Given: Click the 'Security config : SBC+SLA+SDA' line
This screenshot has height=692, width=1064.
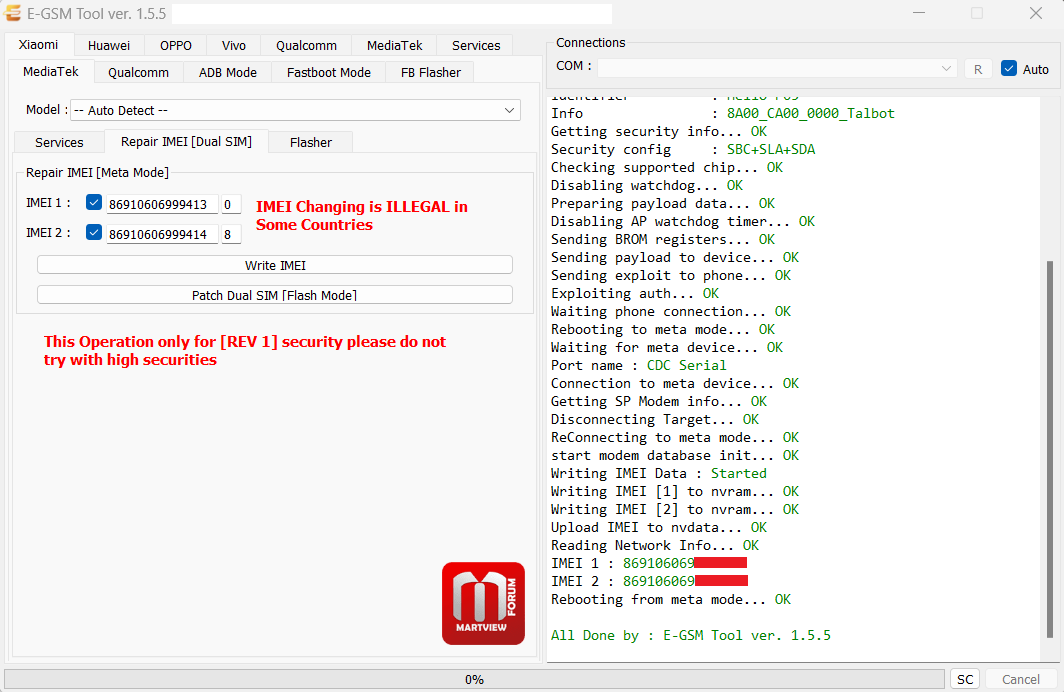Looking at the screenshot, I should point(683,149).
